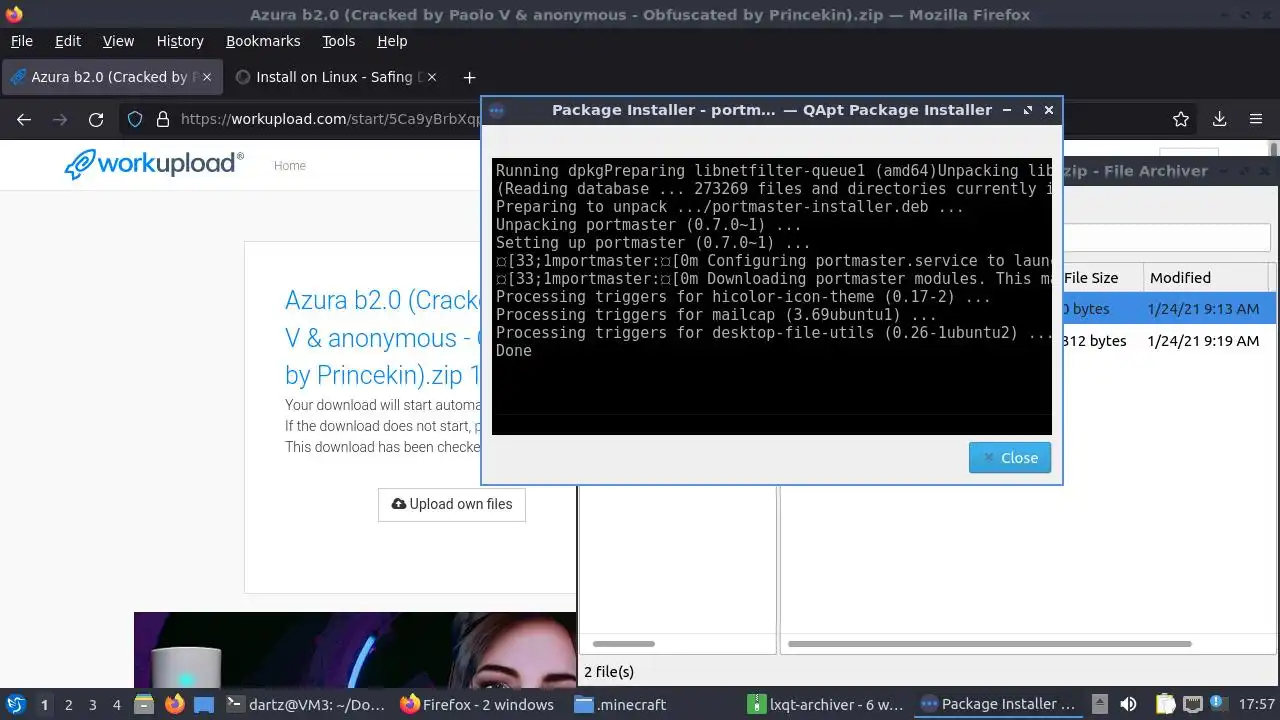Open the Tools menu in Firefox
The image size is (1280, 720).
tap(338, 41)
